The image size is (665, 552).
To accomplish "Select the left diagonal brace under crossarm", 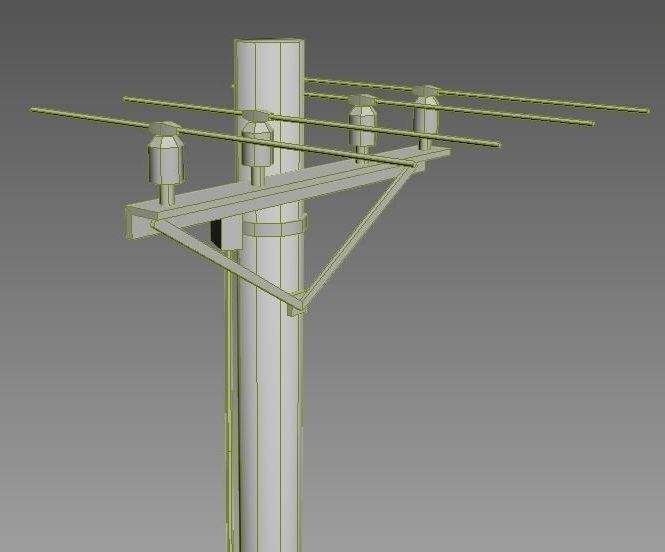I will coord(227,266).
